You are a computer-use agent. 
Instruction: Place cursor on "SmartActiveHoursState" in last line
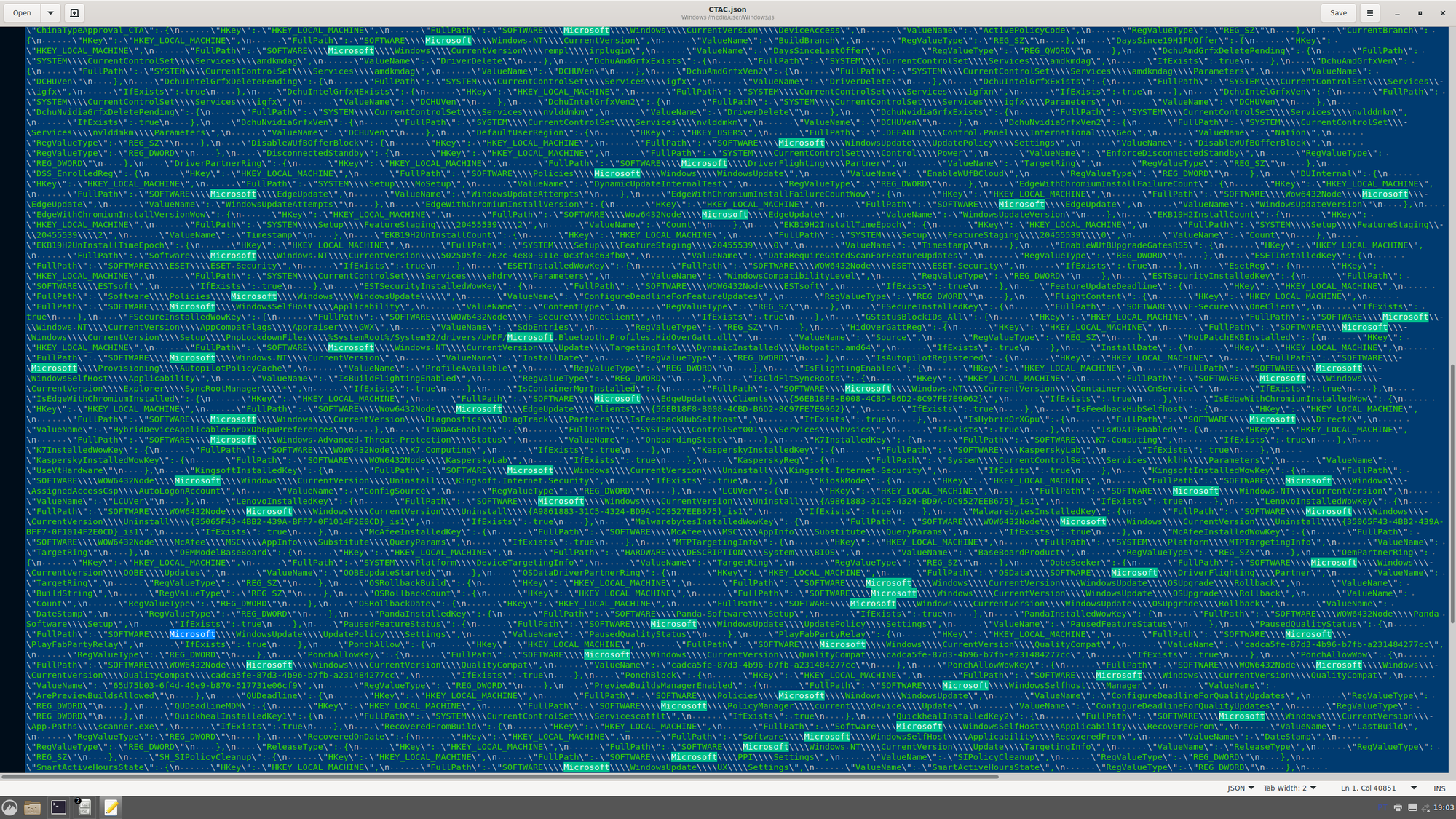click(90, 767)
